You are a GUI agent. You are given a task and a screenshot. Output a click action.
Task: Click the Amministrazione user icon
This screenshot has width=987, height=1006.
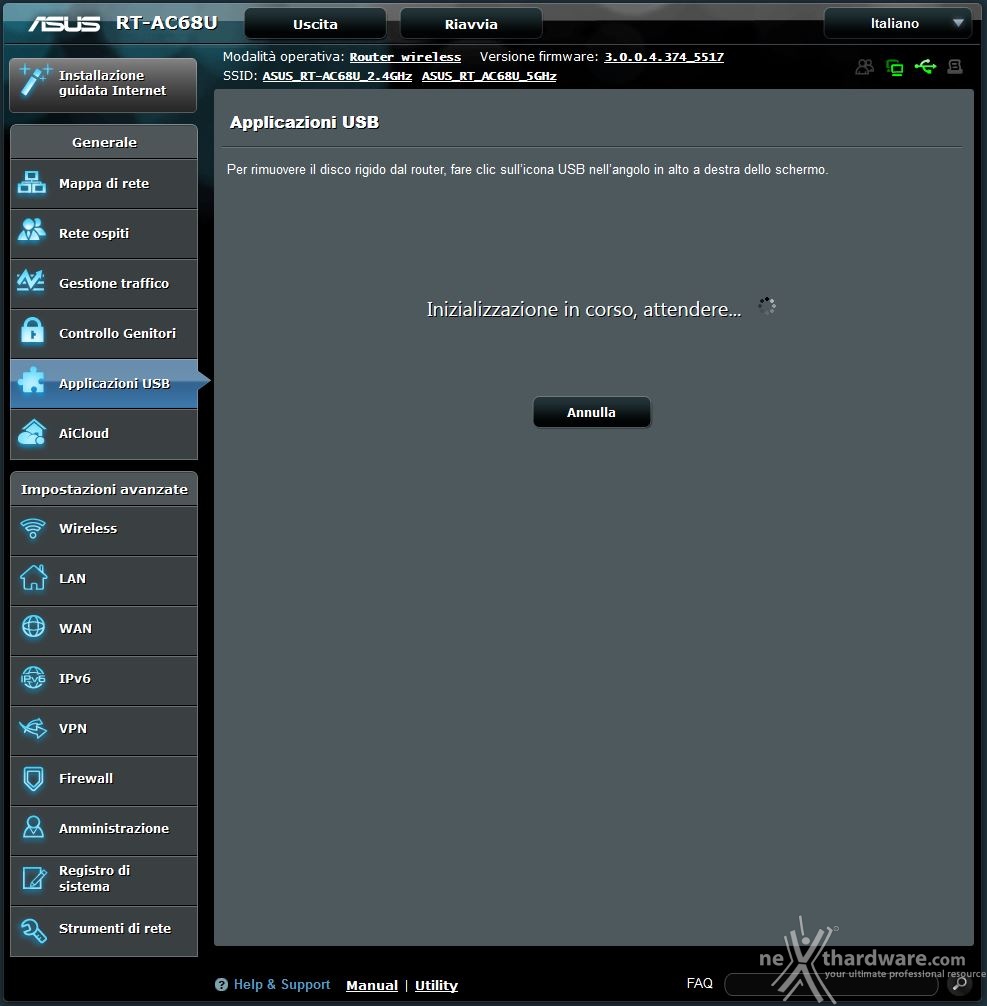click(x=33, y=828)
